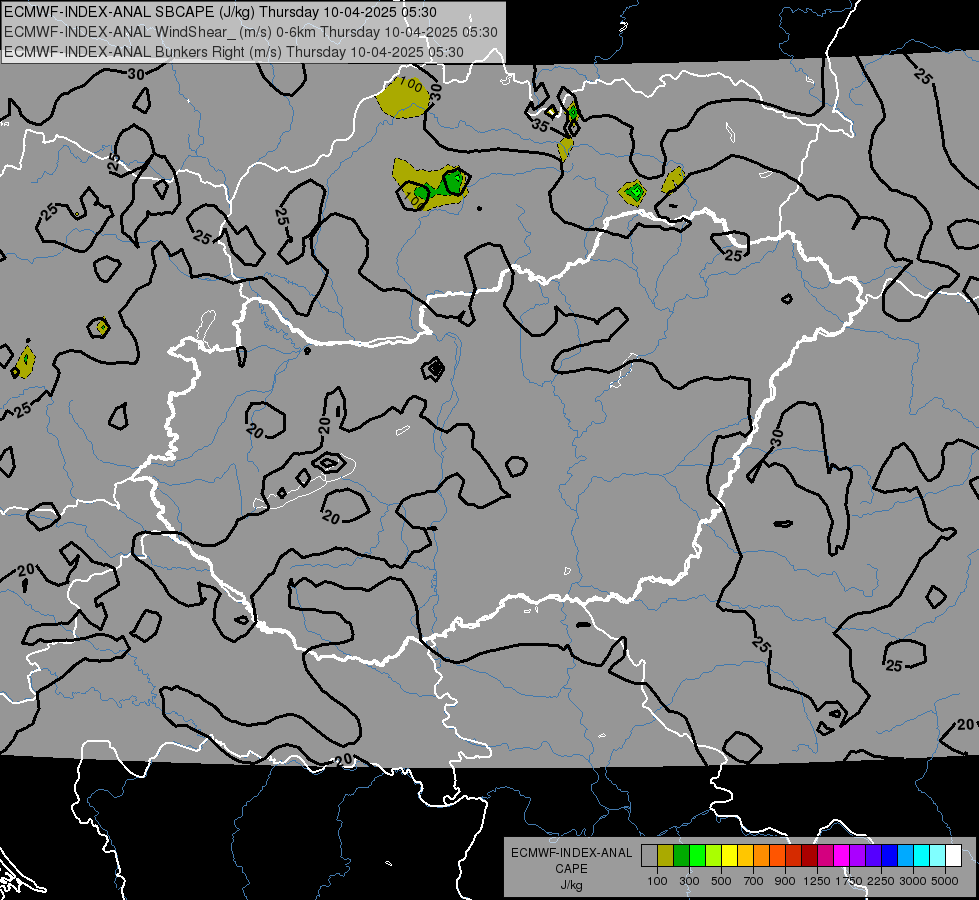
Task: Select the white 5000 J/kg swatch
Action: pyautogui.click(x=953, y=856)
